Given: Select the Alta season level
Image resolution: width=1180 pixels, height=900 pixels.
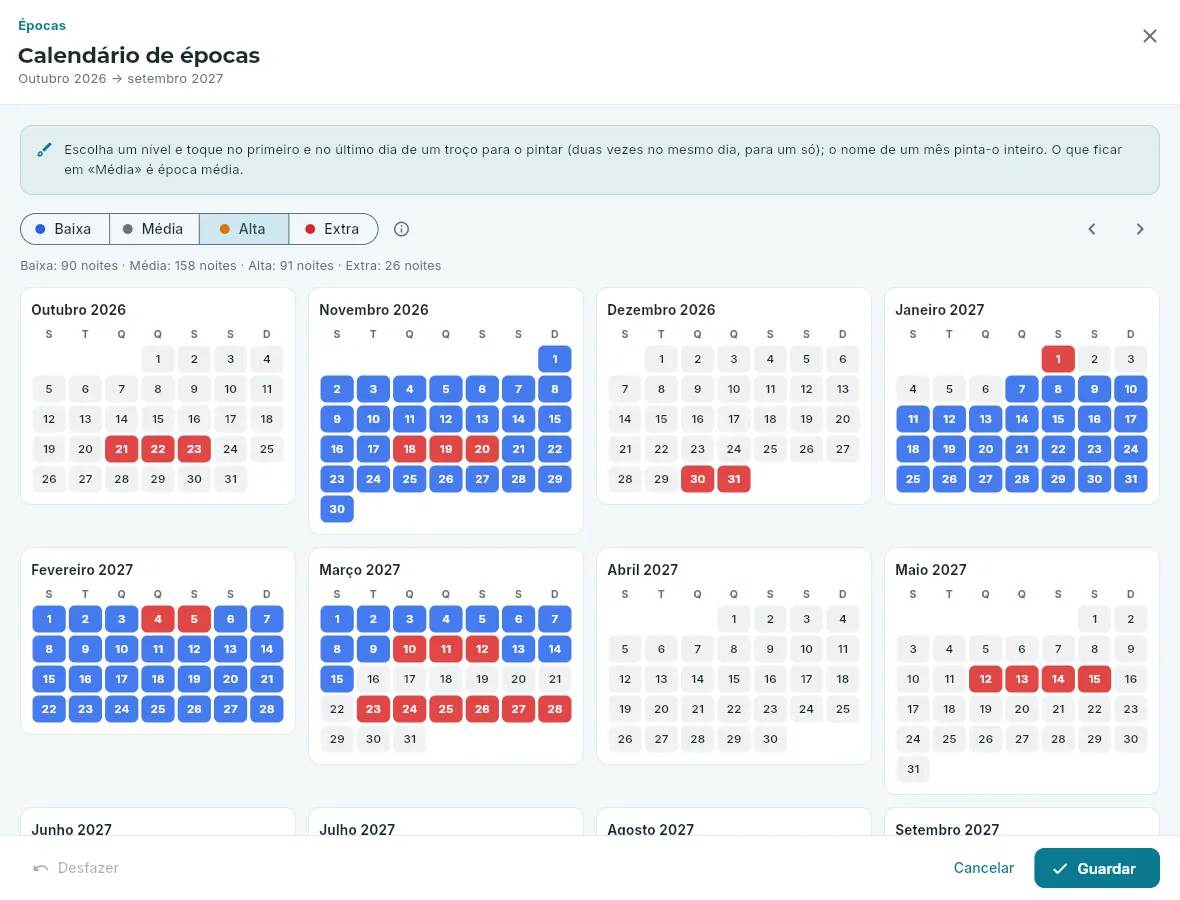Looking at the screenshot, I should click(x=244, y=229).
